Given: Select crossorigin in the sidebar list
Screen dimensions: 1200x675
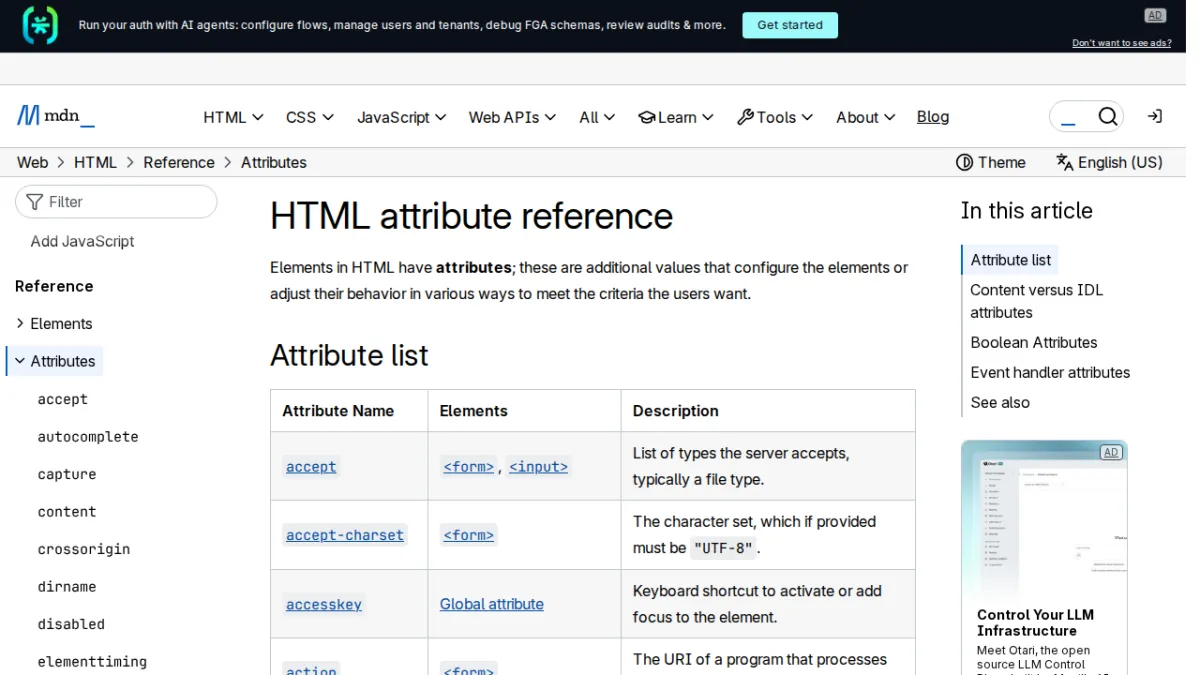Looking at the screenshot, I should click(x=84, y=549).
